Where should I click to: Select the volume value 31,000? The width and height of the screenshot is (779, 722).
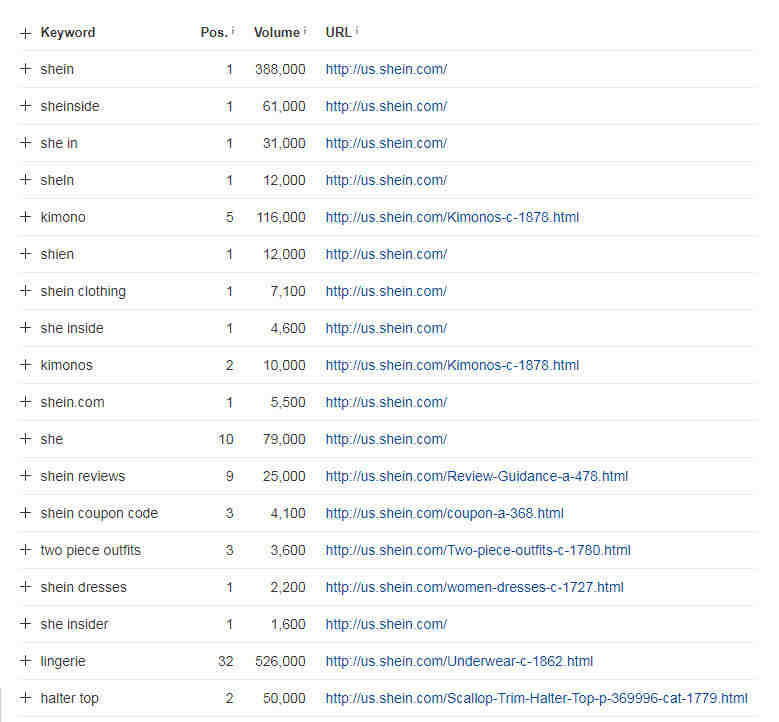tap(284, 143)
